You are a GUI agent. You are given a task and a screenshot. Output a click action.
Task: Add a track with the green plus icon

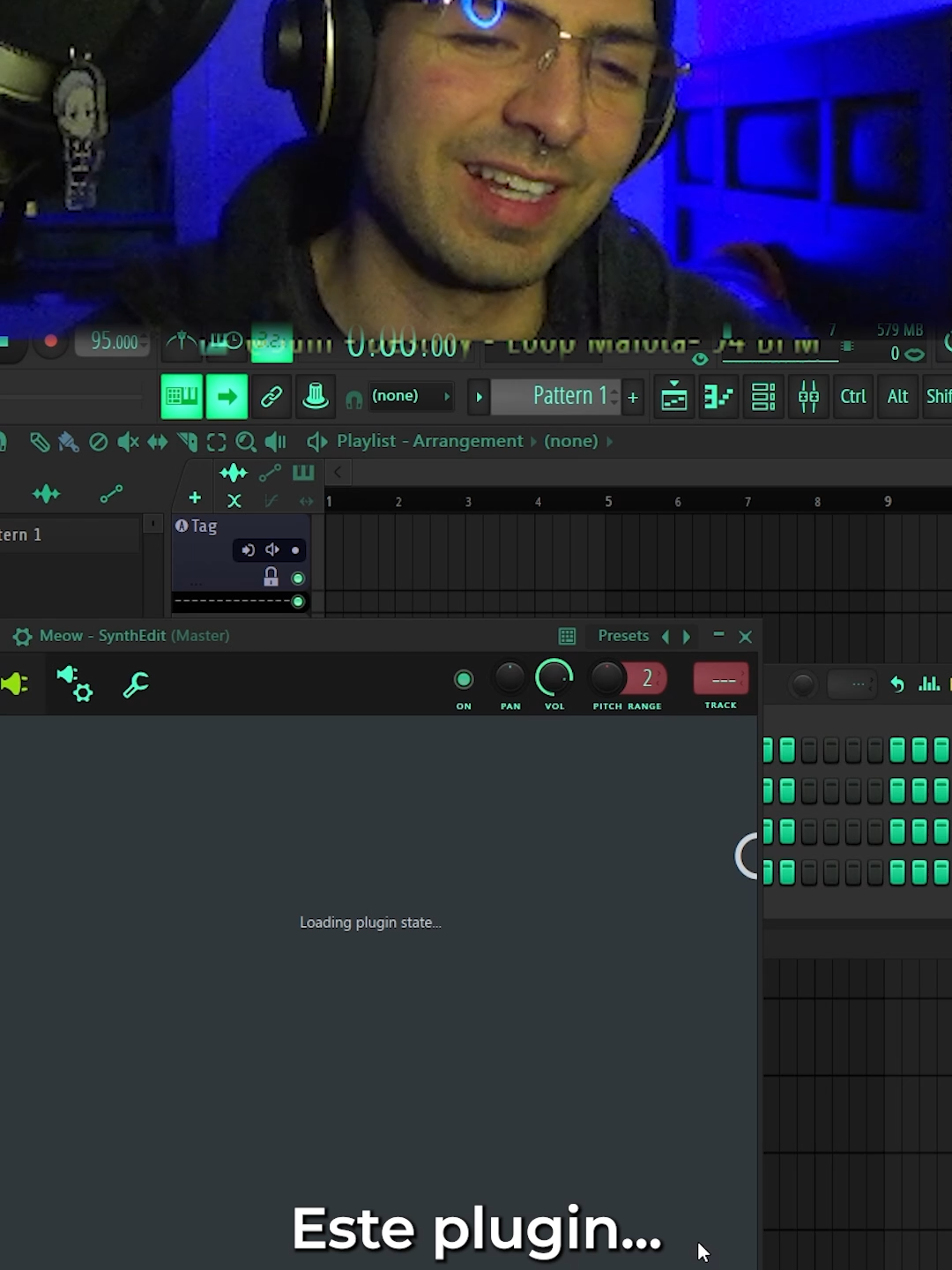tap(195, 498)
